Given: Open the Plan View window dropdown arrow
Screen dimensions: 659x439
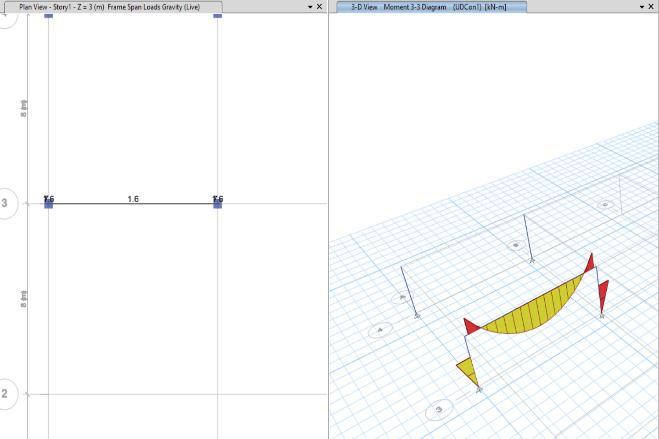Looking at the screenshot, I should point(310,7).
